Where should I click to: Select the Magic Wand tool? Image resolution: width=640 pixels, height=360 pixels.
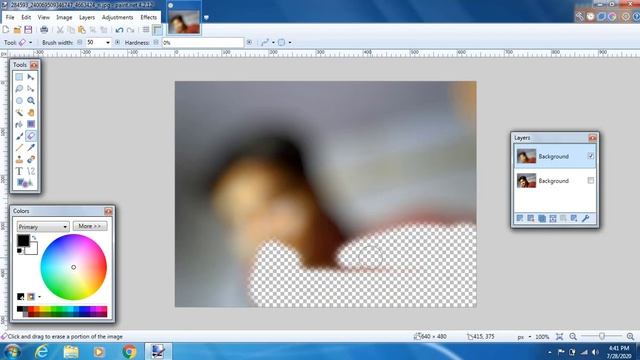[19, 112]
